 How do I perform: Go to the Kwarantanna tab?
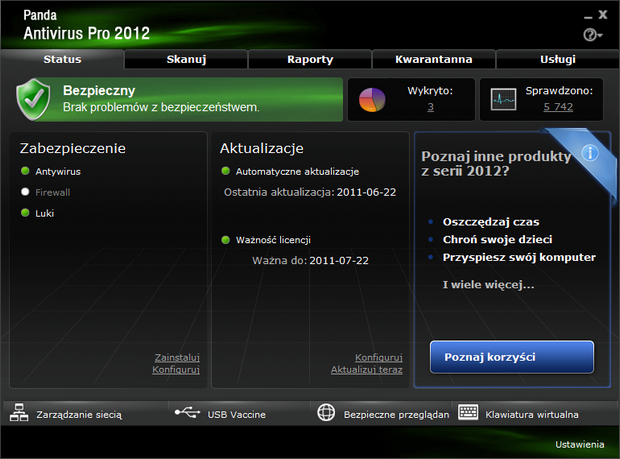[x=433, y=59]
